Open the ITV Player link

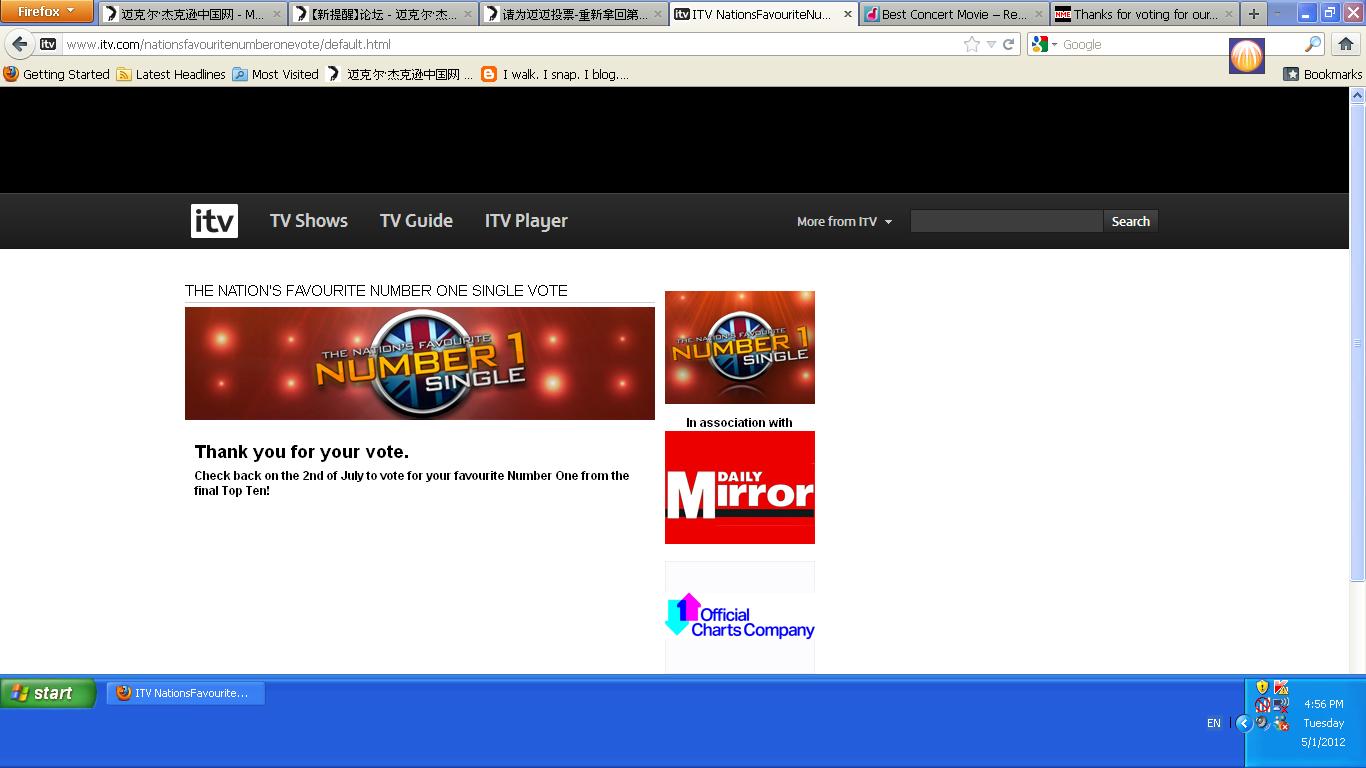point(526,221)
